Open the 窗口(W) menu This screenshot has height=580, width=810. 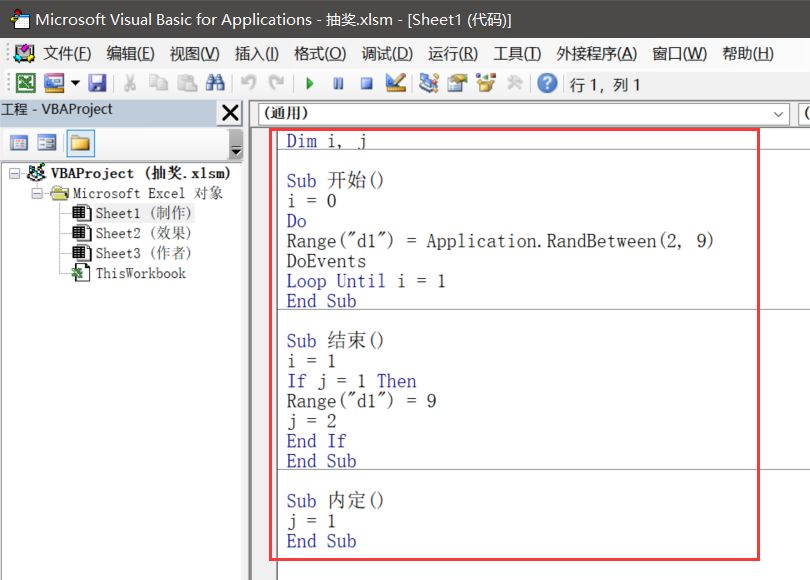(x=679, y=54)
